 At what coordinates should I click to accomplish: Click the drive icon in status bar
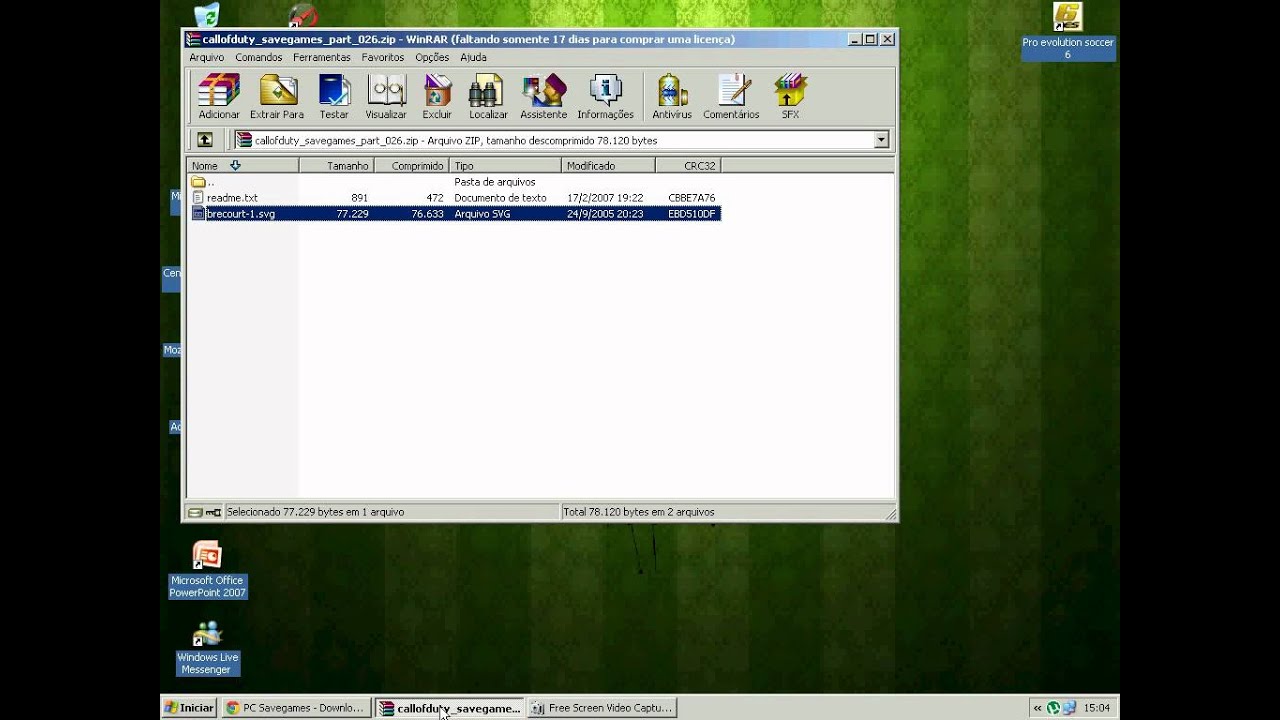click(195, 512)
